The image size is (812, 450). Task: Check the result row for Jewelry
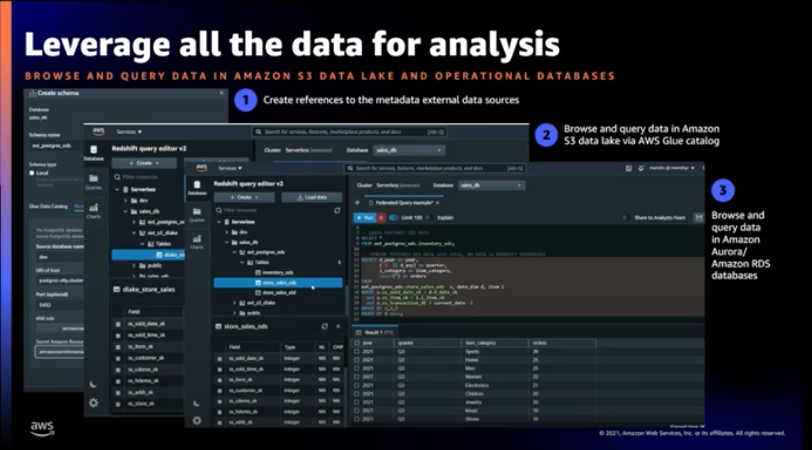[356, 402]
